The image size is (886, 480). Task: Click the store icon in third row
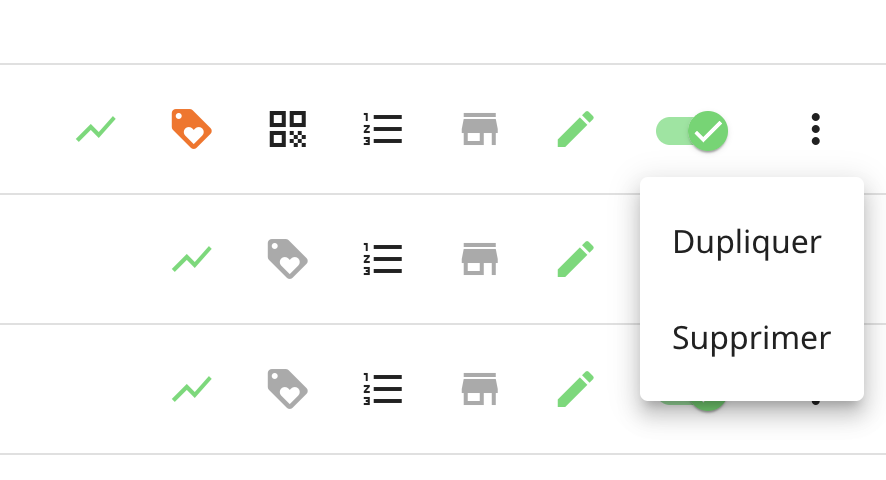(x=480, y=389)
